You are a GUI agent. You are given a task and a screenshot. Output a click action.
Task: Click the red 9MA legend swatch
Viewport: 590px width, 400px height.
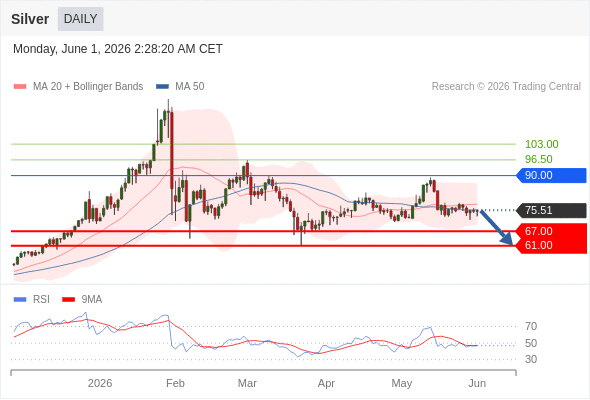68,300
